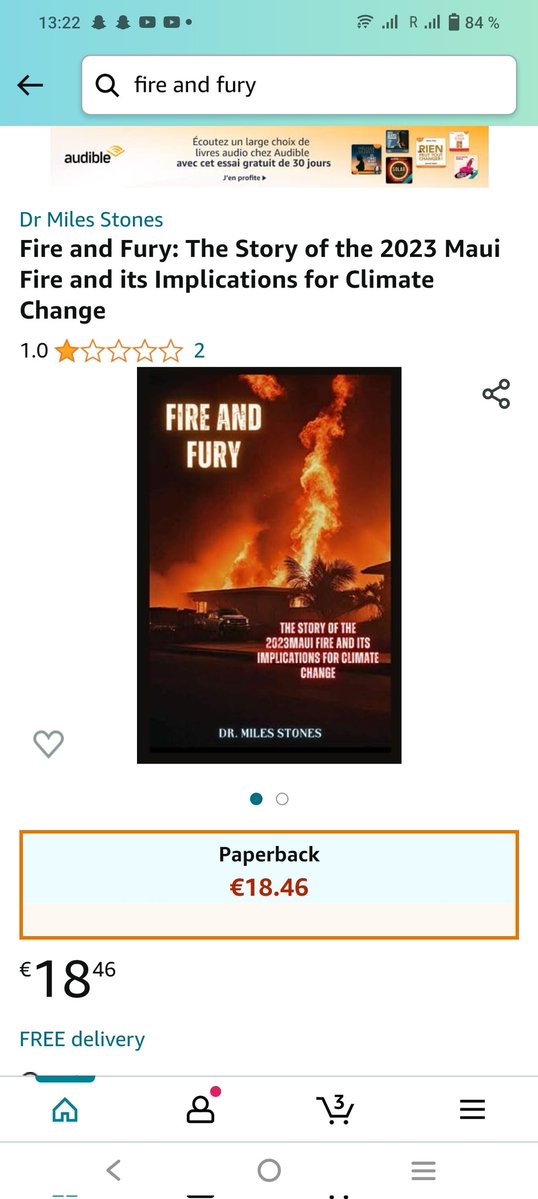Open the share icon for this book
Screen dimensions: 538x1199
point(496,394)
